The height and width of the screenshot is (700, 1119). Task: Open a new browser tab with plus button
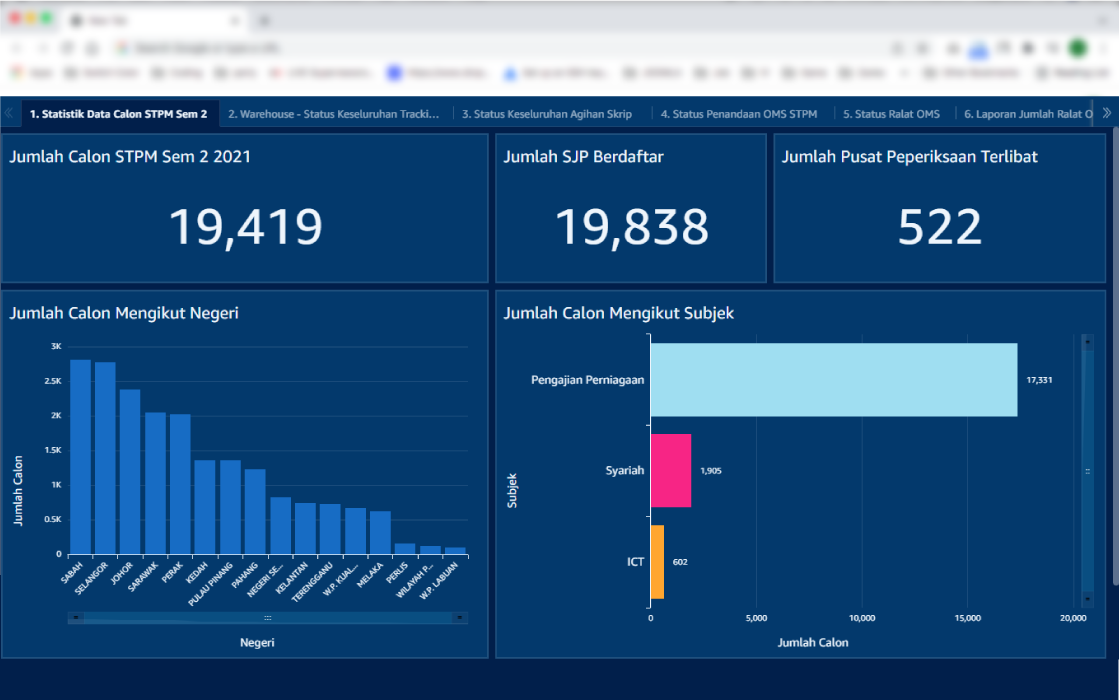click(x=264, y=20)
